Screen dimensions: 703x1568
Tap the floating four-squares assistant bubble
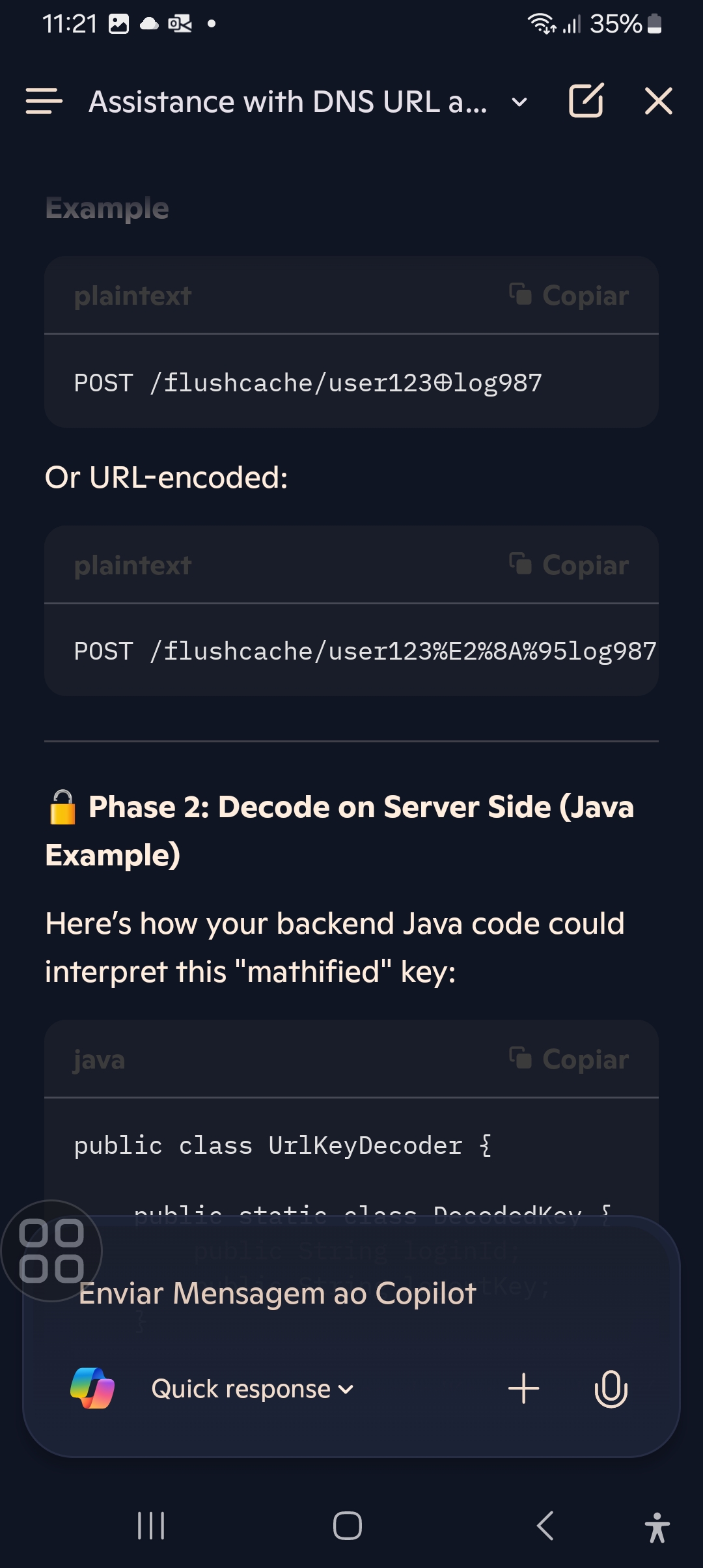[51, 1250]
